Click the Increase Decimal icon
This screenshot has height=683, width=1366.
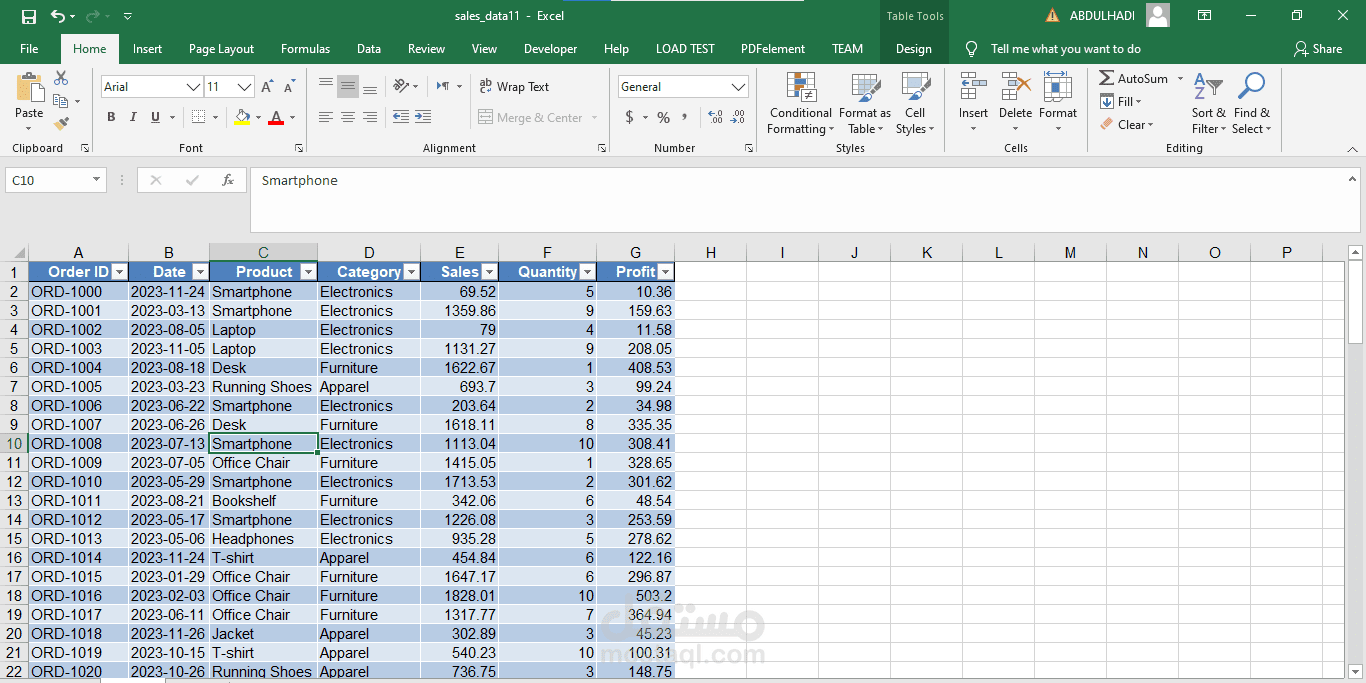715,117
